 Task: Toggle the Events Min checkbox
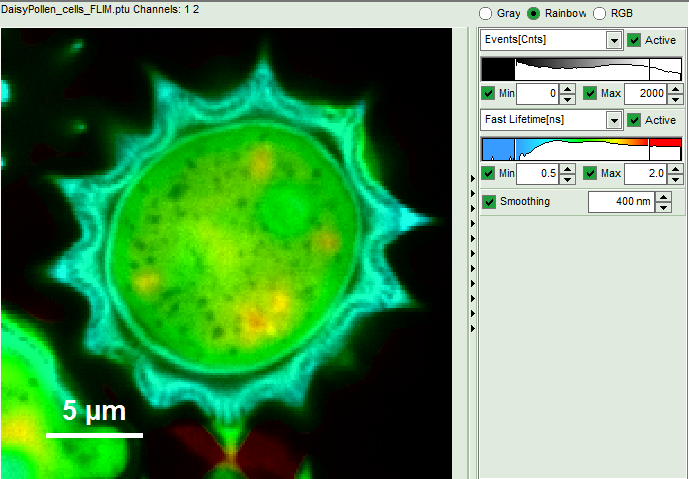coord(489,93)
